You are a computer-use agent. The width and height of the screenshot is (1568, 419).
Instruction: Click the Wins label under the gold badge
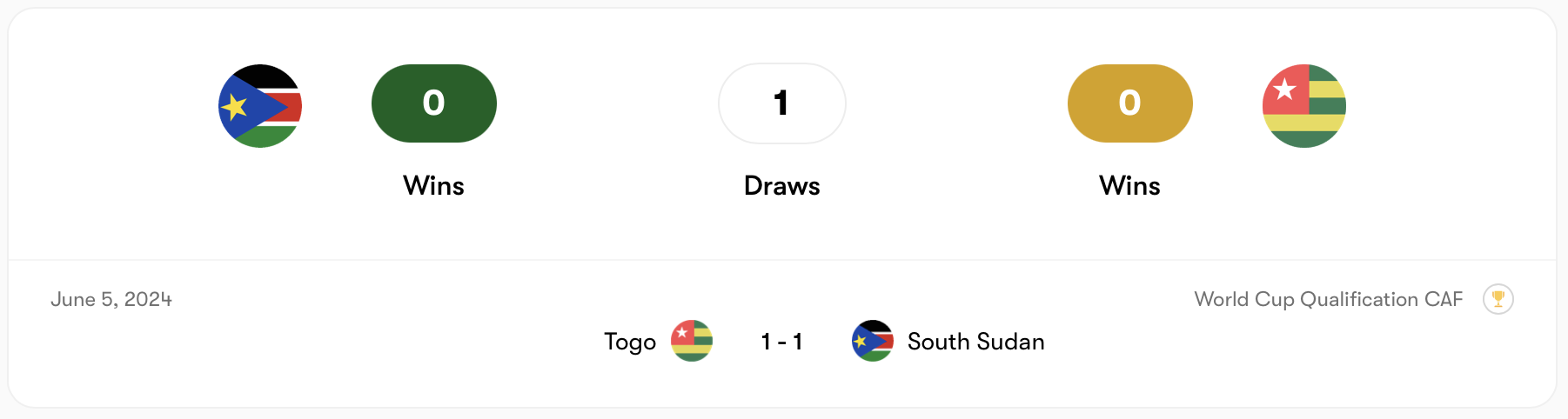pyautogui.click(x=1129, y=186)
